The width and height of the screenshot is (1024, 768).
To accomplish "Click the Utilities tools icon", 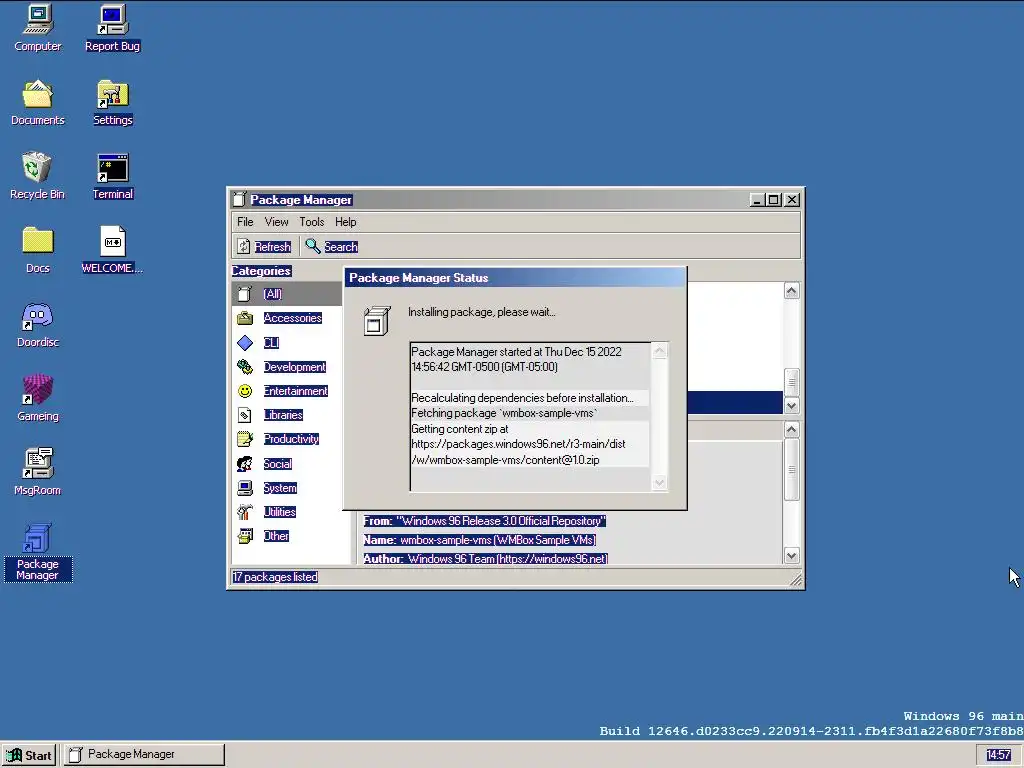I will [x=245, y=512].
